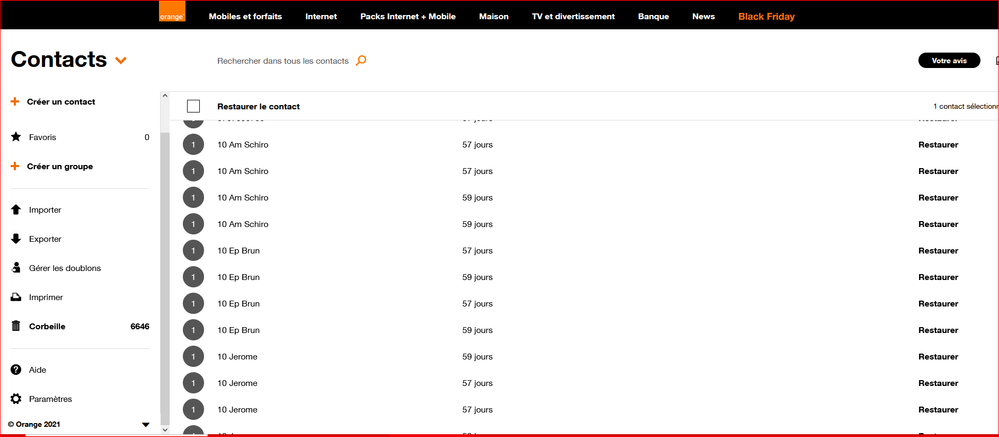Open the Mobiles et forfaits menu
Screen dimensions: 999x437
(245, 17)
